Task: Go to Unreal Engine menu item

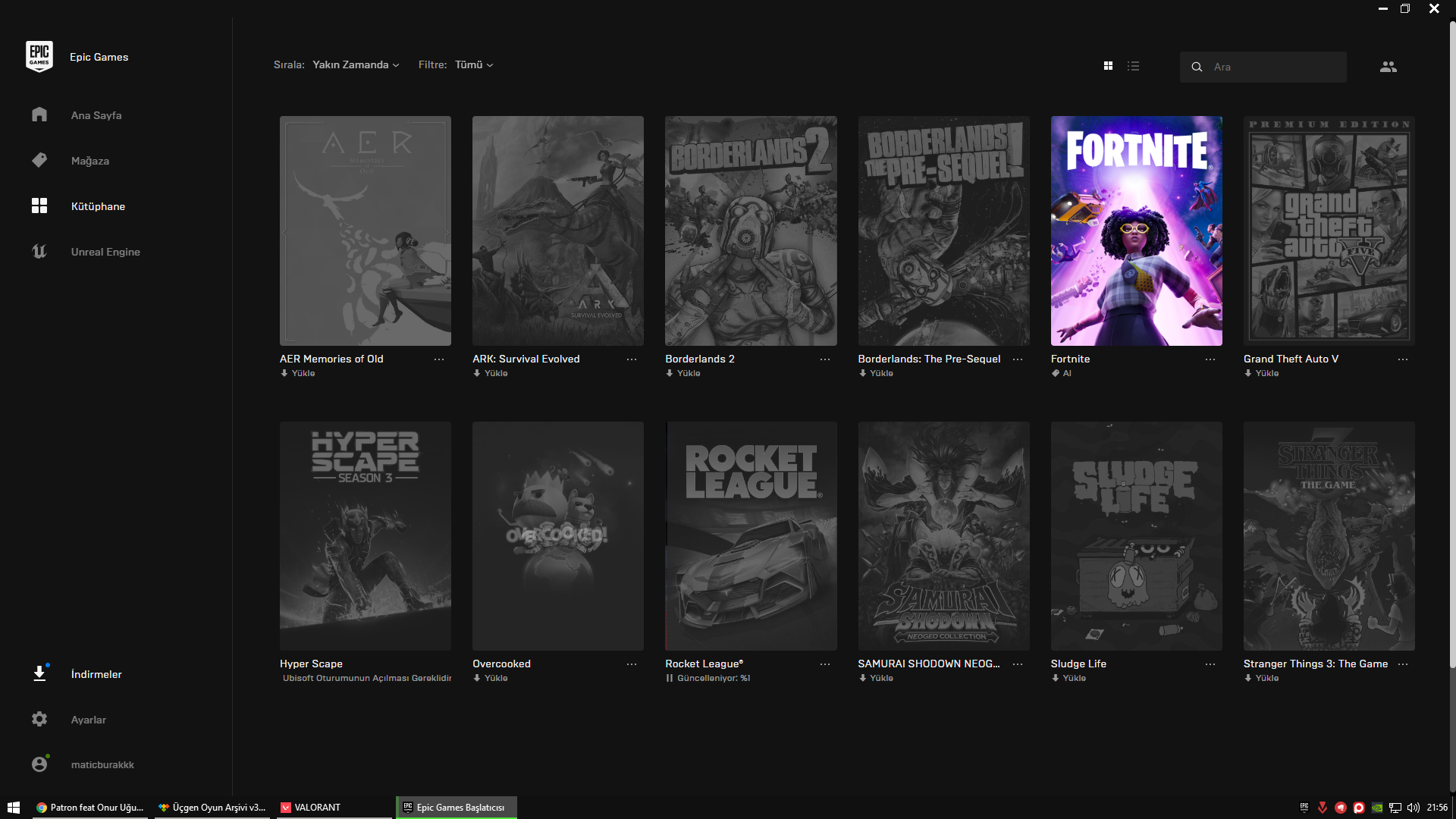Action: (105, 252)
